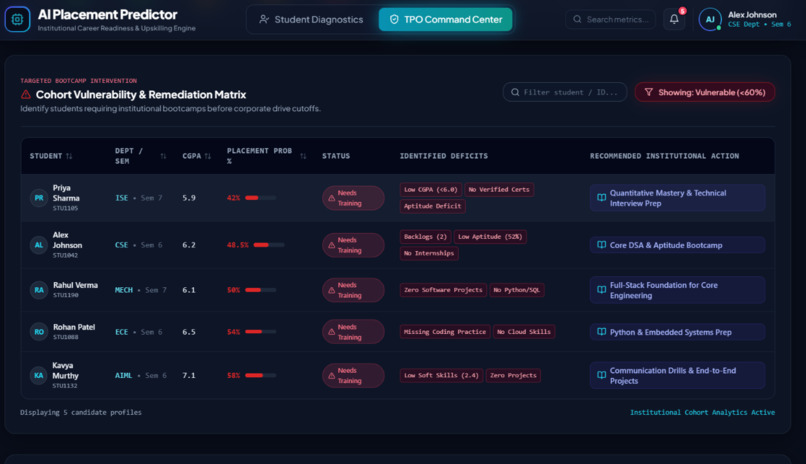Image resolution: width=806 pixels, height=464 pixels.
Task: Click warning icon in Rahul Verma's status badge
Action: (x=332, y=290)
